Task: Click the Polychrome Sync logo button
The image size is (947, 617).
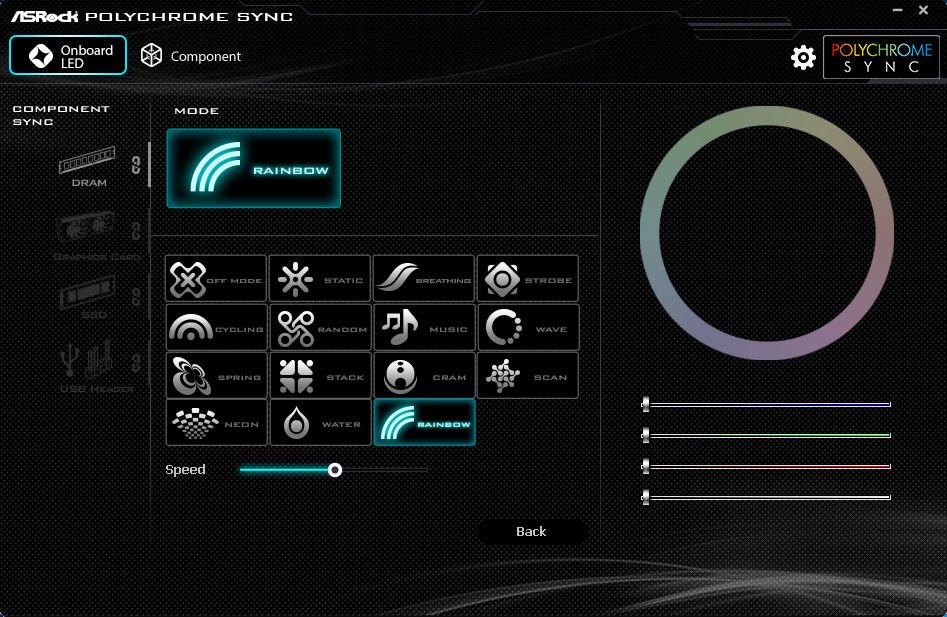Action: [881, 57]
